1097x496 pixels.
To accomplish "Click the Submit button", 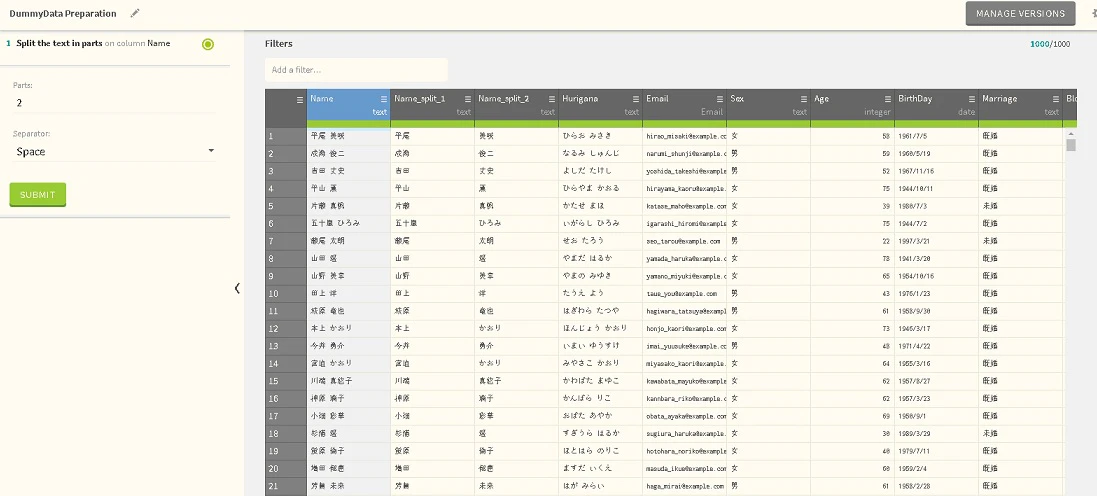I will (x=38, y=194).
